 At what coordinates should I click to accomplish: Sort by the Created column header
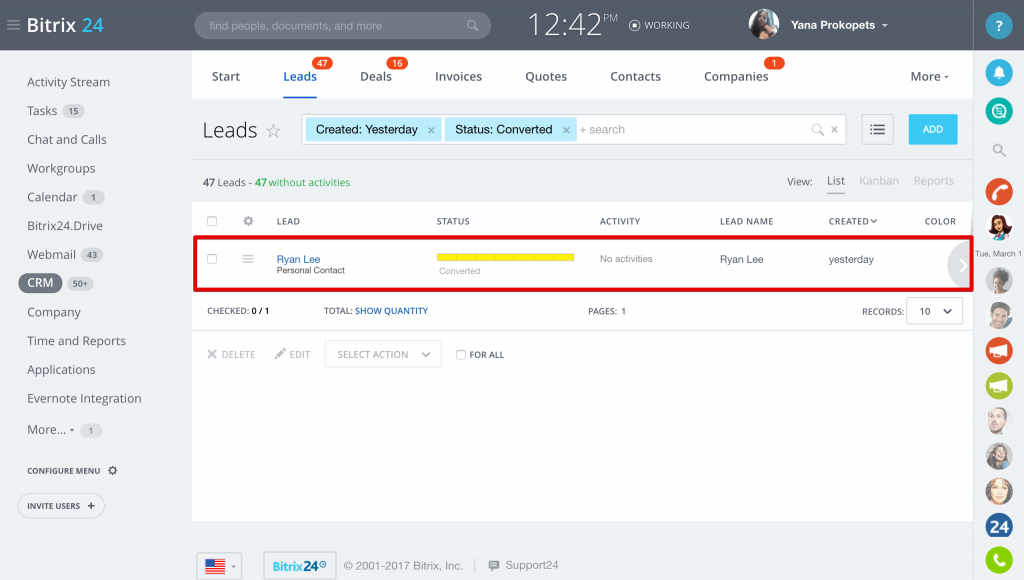(x=852, y=221)
